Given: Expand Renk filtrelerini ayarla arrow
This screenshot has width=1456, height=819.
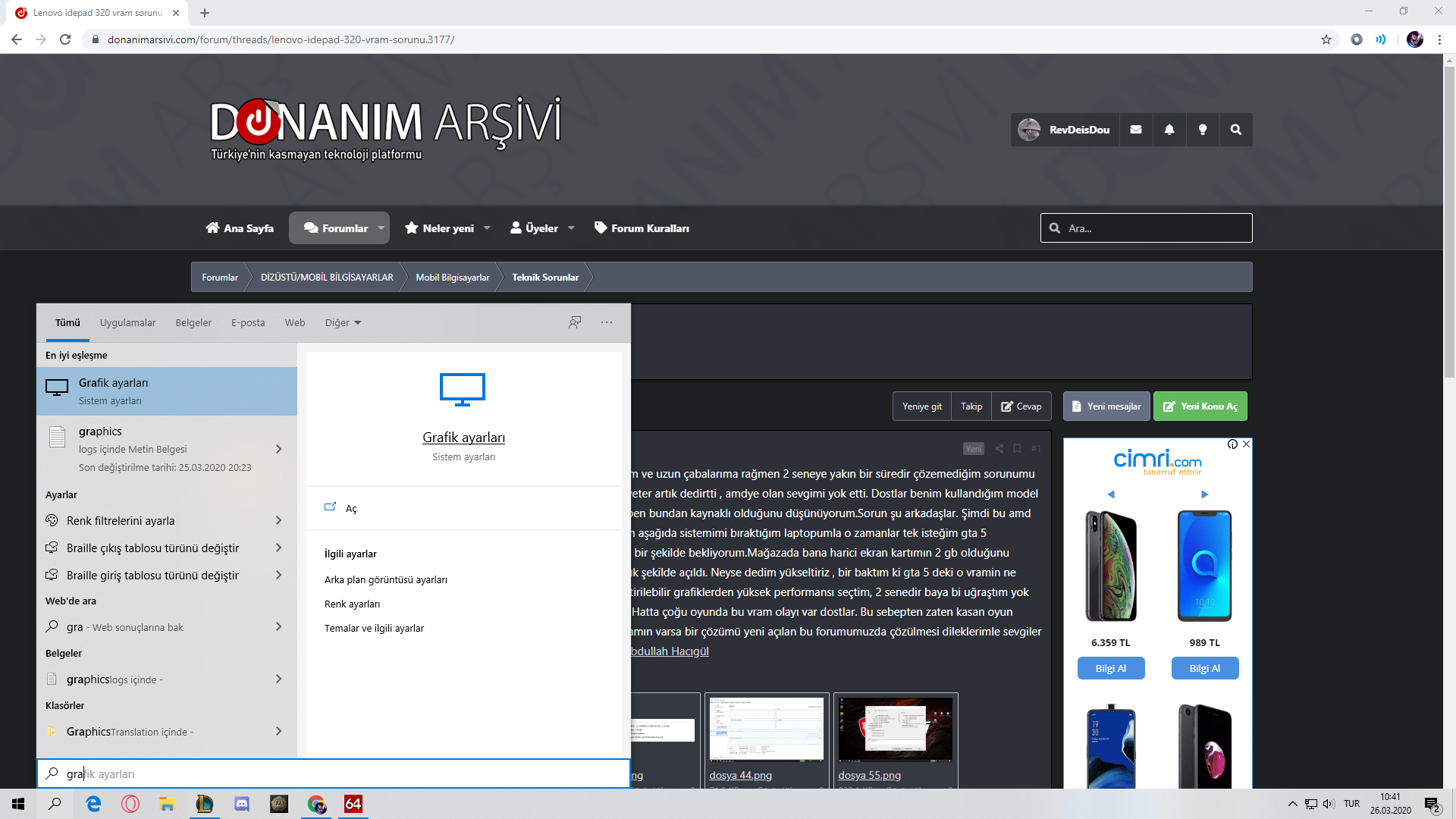Looking at the screenshot, I should coord(278,520).
